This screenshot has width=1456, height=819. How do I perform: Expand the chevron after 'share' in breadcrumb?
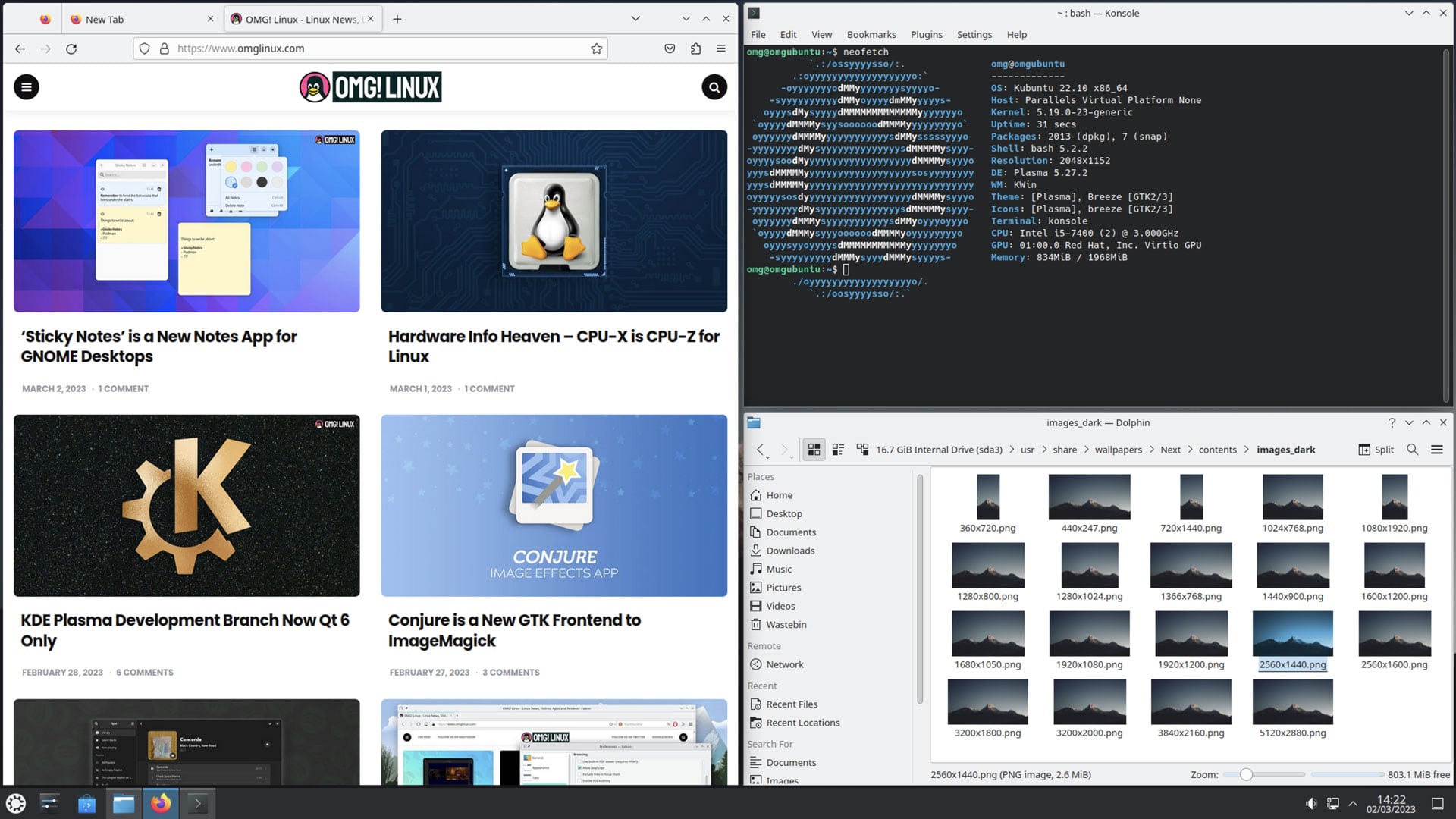click(1086, 450)
